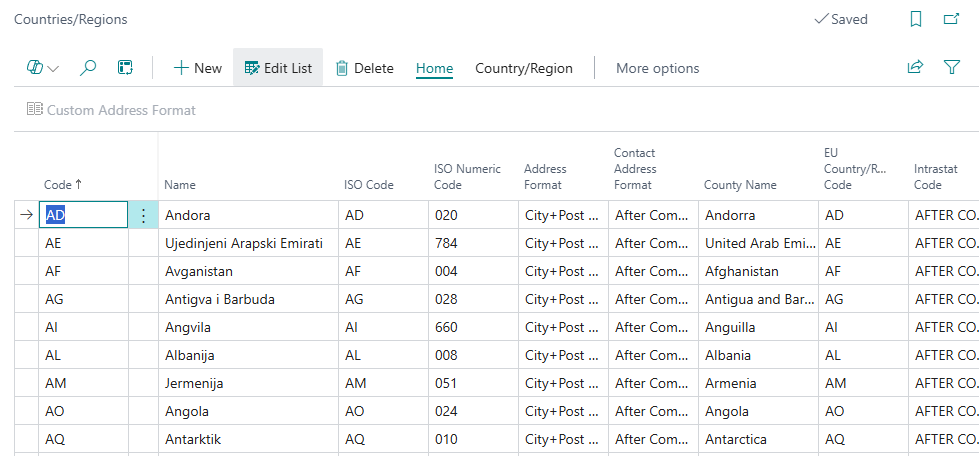Open the Name column header menu
Screen dimensions: 979x456
(x=180, y=184)
